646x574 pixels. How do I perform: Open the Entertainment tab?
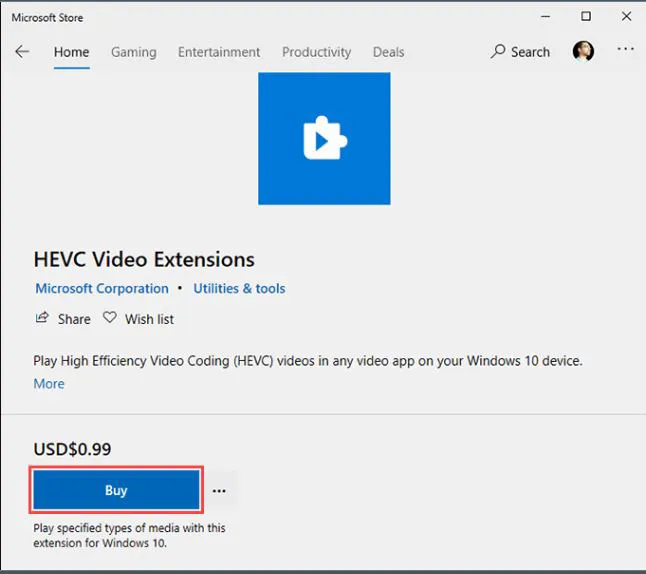[219, 52]
